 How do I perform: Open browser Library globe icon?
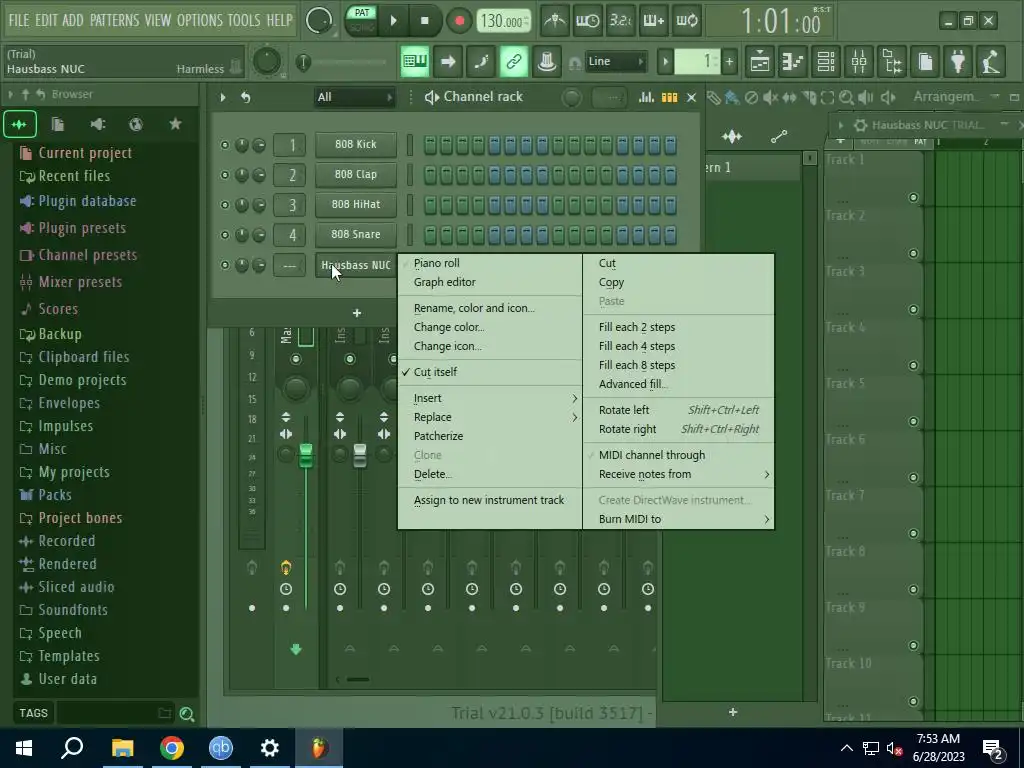(x=136, y=124)
